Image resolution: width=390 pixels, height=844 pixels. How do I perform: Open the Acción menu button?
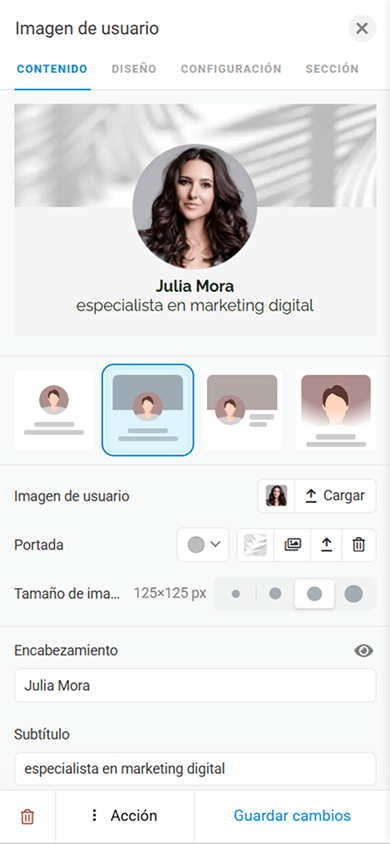click(x=124, y=815)
